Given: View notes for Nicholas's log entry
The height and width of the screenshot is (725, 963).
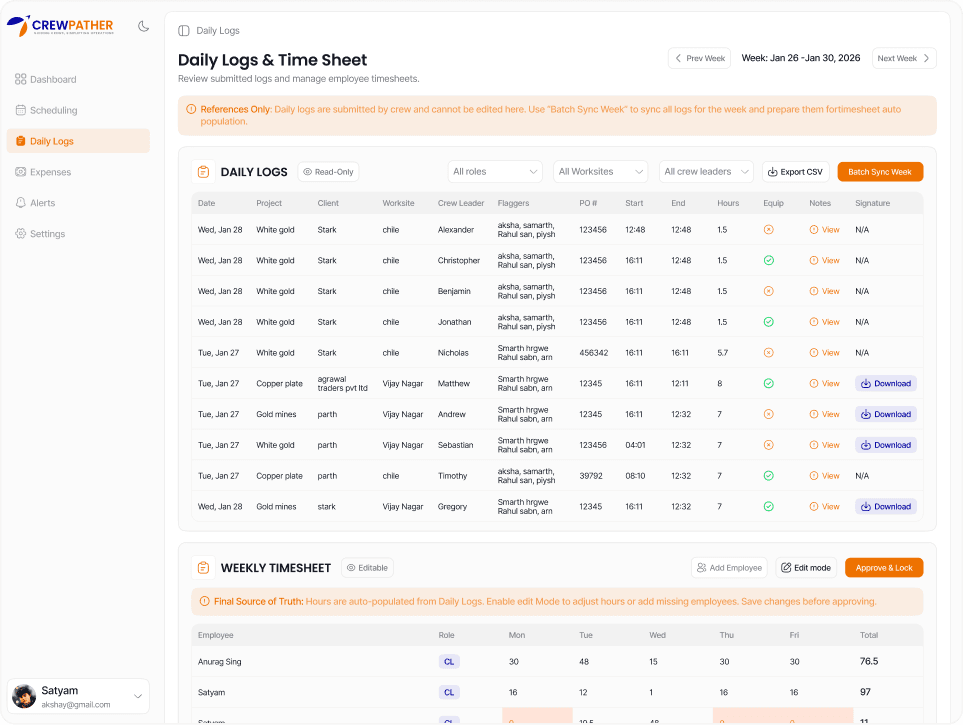Looking at the screenshot, I should coord(825,353).
